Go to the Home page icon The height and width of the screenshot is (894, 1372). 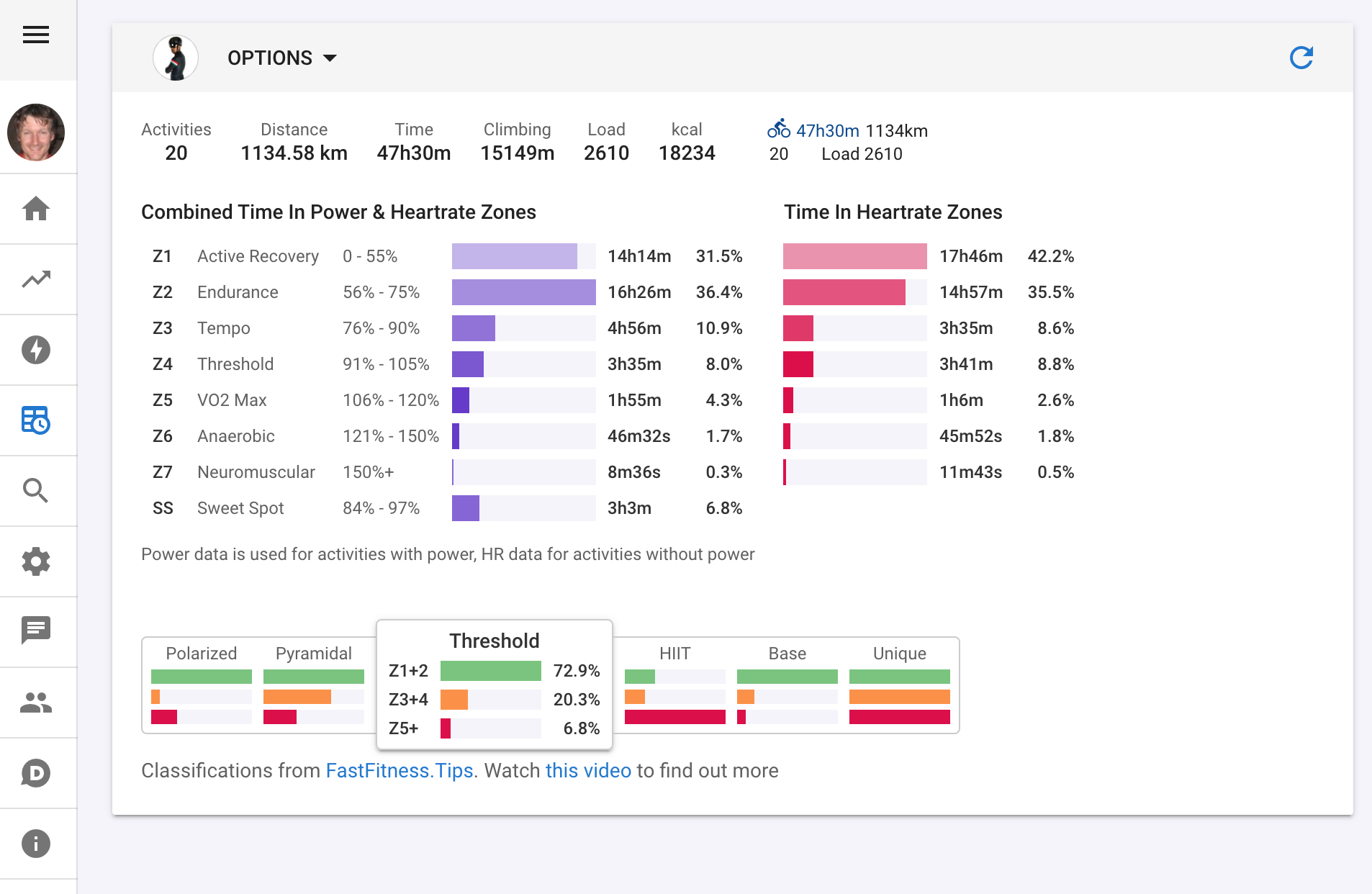36,209
